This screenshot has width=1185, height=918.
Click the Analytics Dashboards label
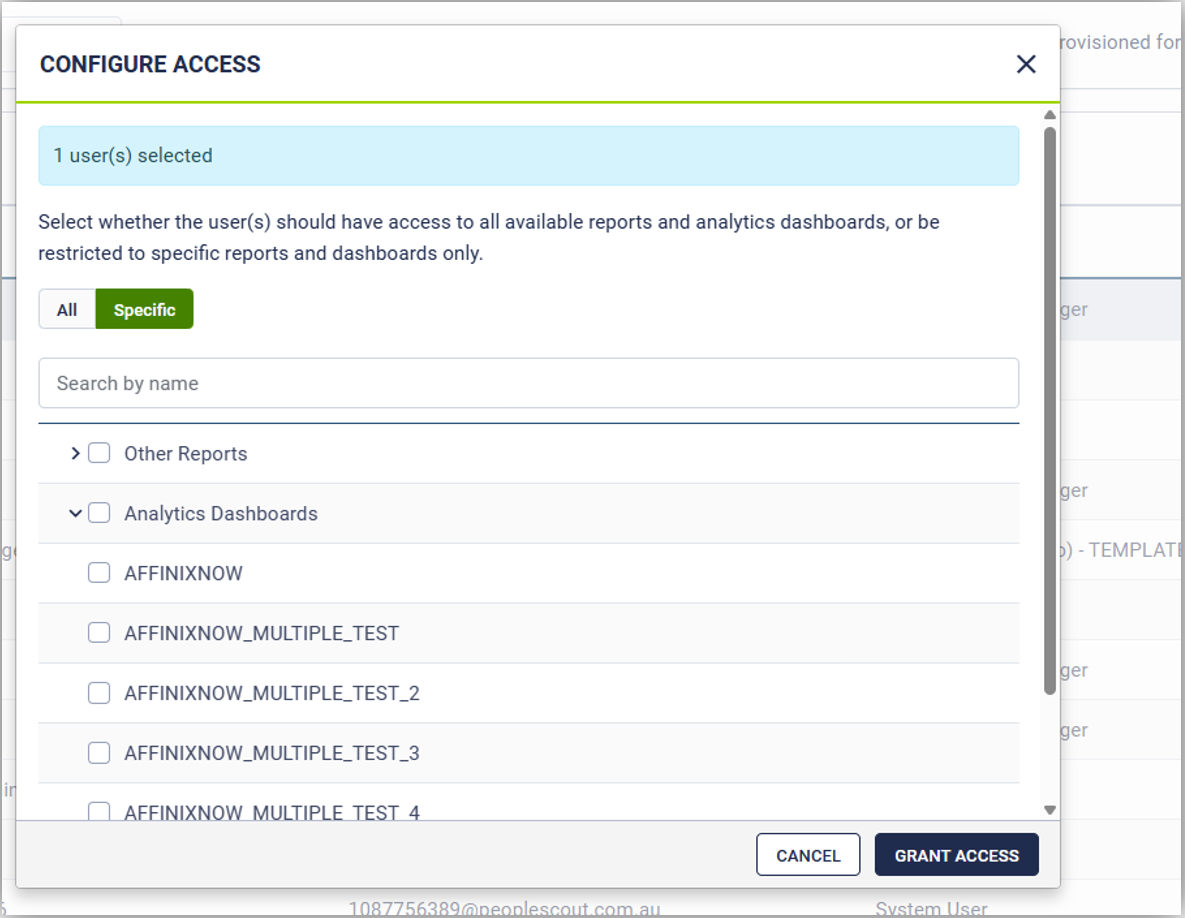(x=220, y=514)
